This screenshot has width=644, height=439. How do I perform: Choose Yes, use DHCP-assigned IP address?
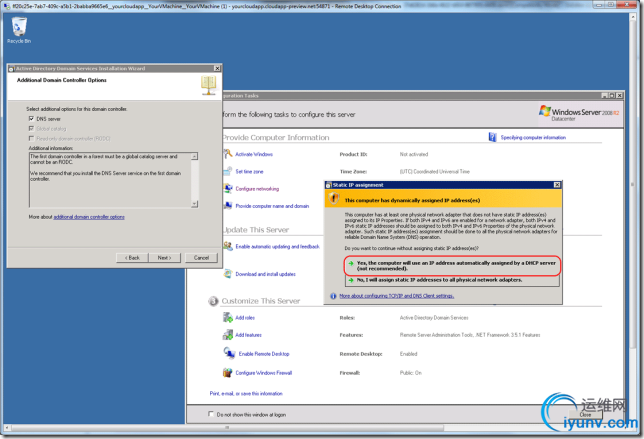pyautogui.click(x=452, y=266)
